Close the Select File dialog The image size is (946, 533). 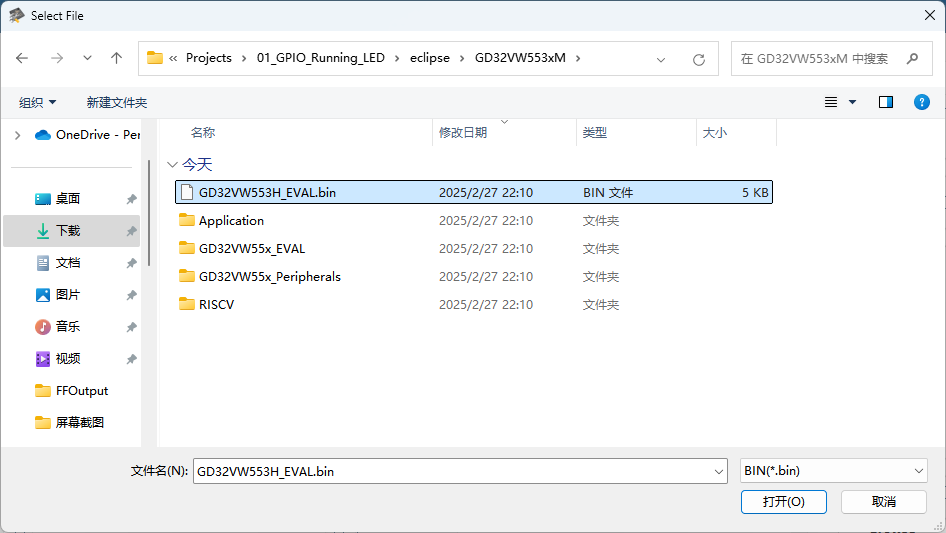point(930,15)
